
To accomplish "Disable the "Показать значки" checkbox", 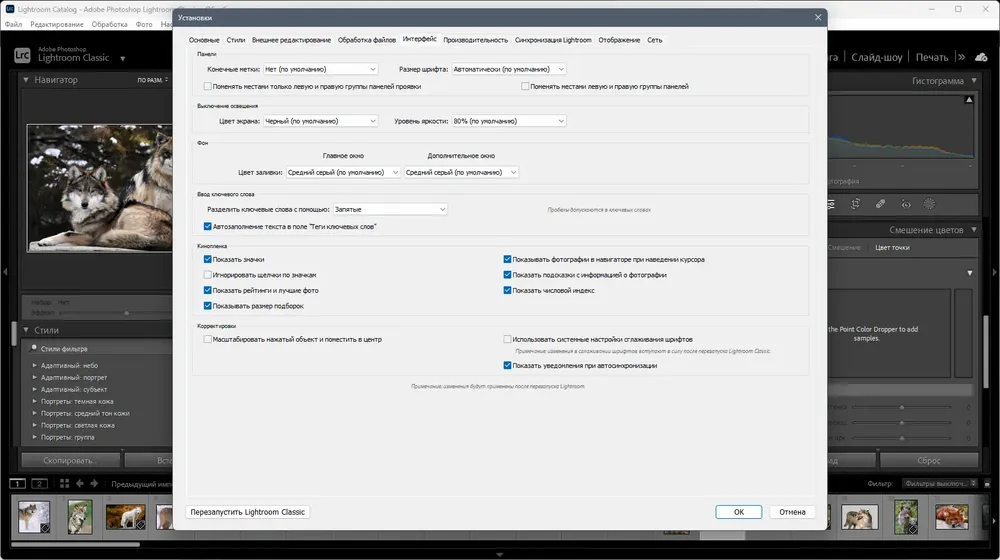I will (207, 260).
